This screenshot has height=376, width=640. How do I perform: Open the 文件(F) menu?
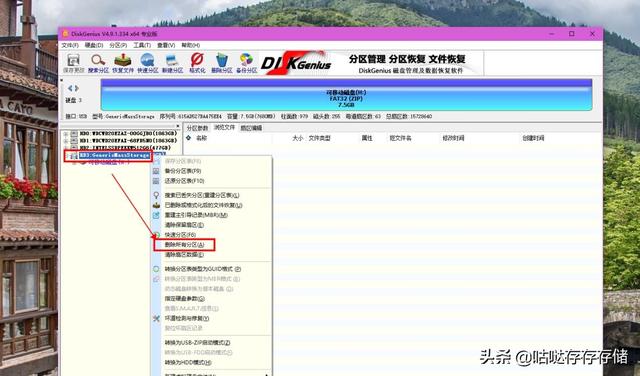[x=70, y=45]
